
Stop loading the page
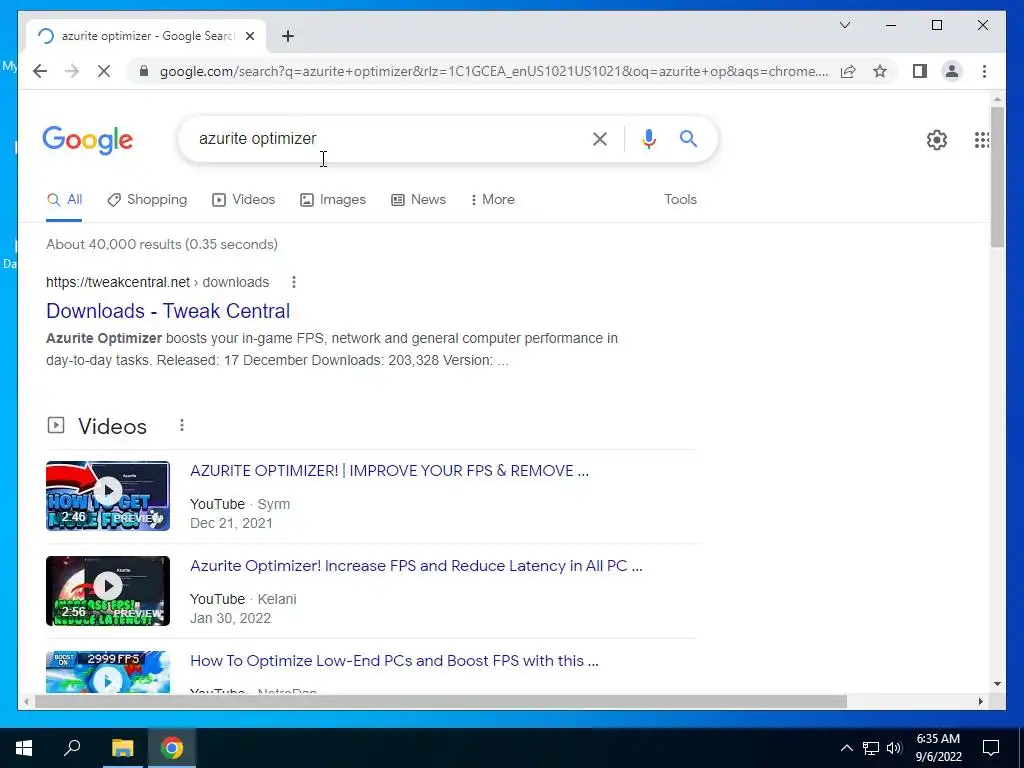104,71
